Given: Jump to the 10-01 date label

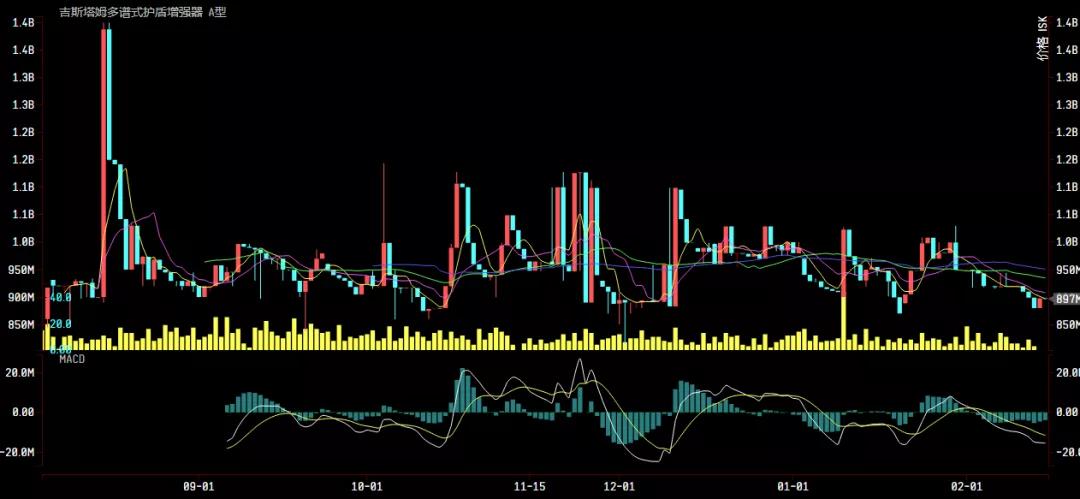Looking at the screenshot, I should (x=368, y=486).
